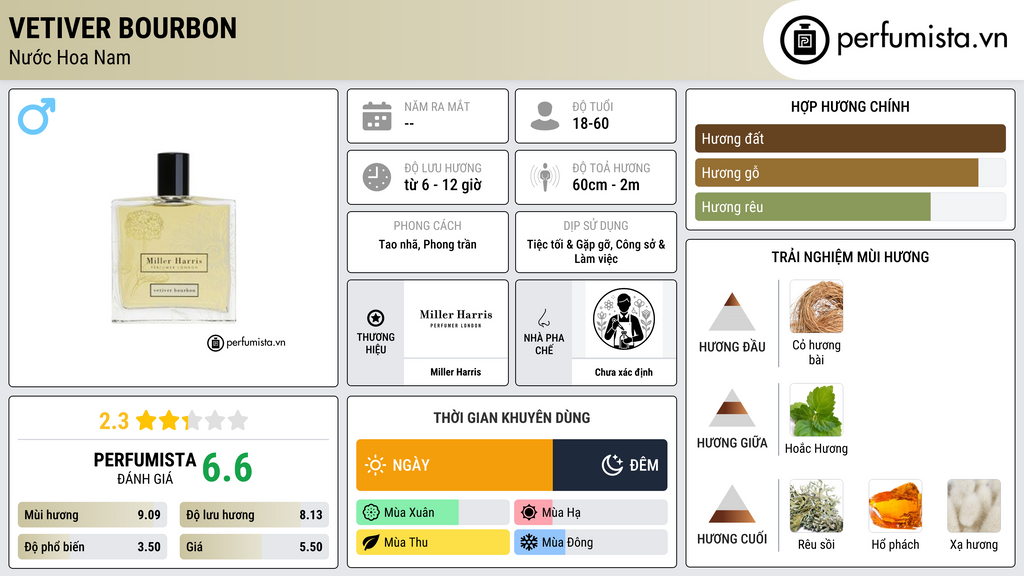Screen dimensions: 1024x576
Task: Click the moon icon in Đêm bar
Action: pos(612,465)
